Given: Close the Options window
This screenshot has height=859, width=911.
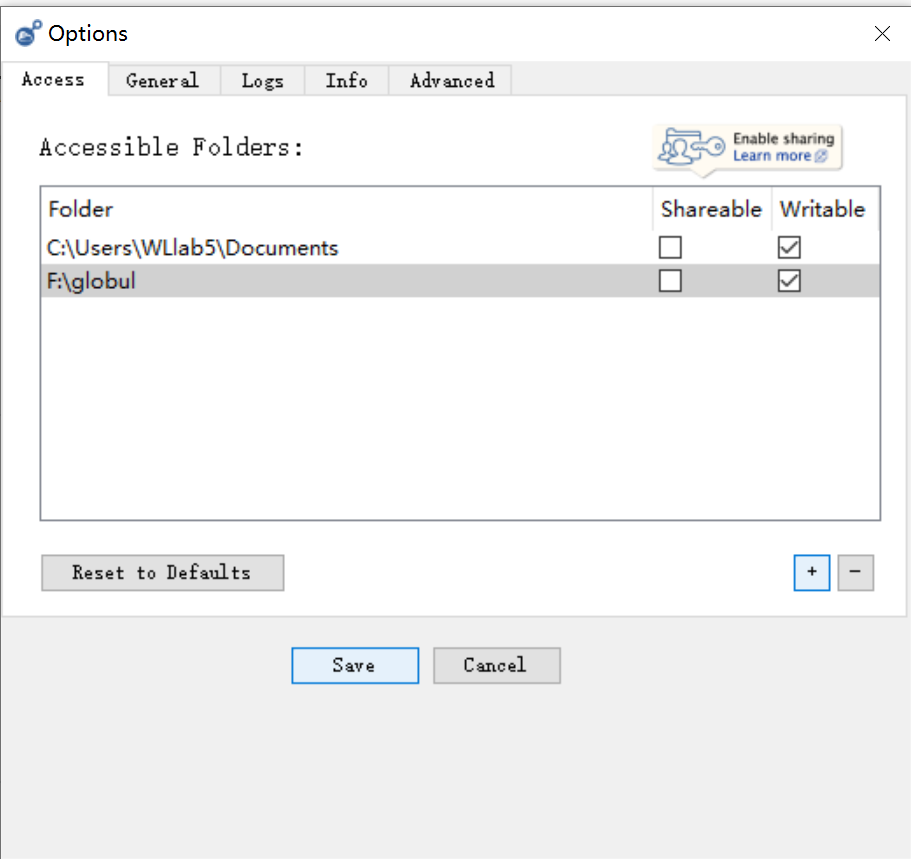Looking at the screenshot, I should pyautogui.click(x=882, y=34).
